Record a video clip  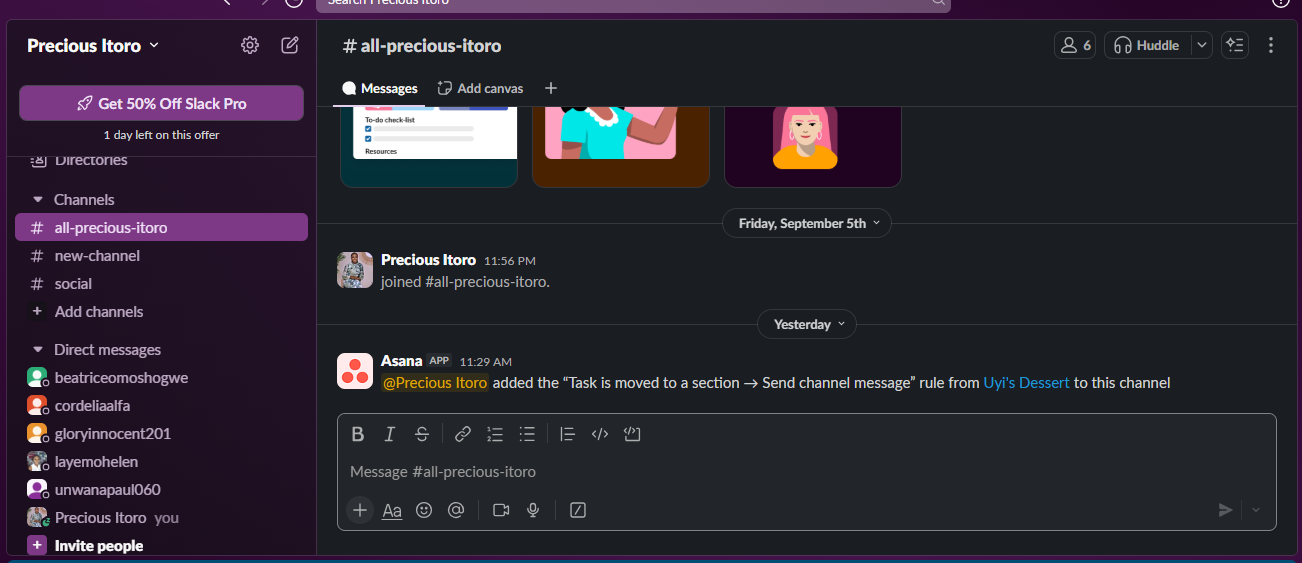coord(501,510)
